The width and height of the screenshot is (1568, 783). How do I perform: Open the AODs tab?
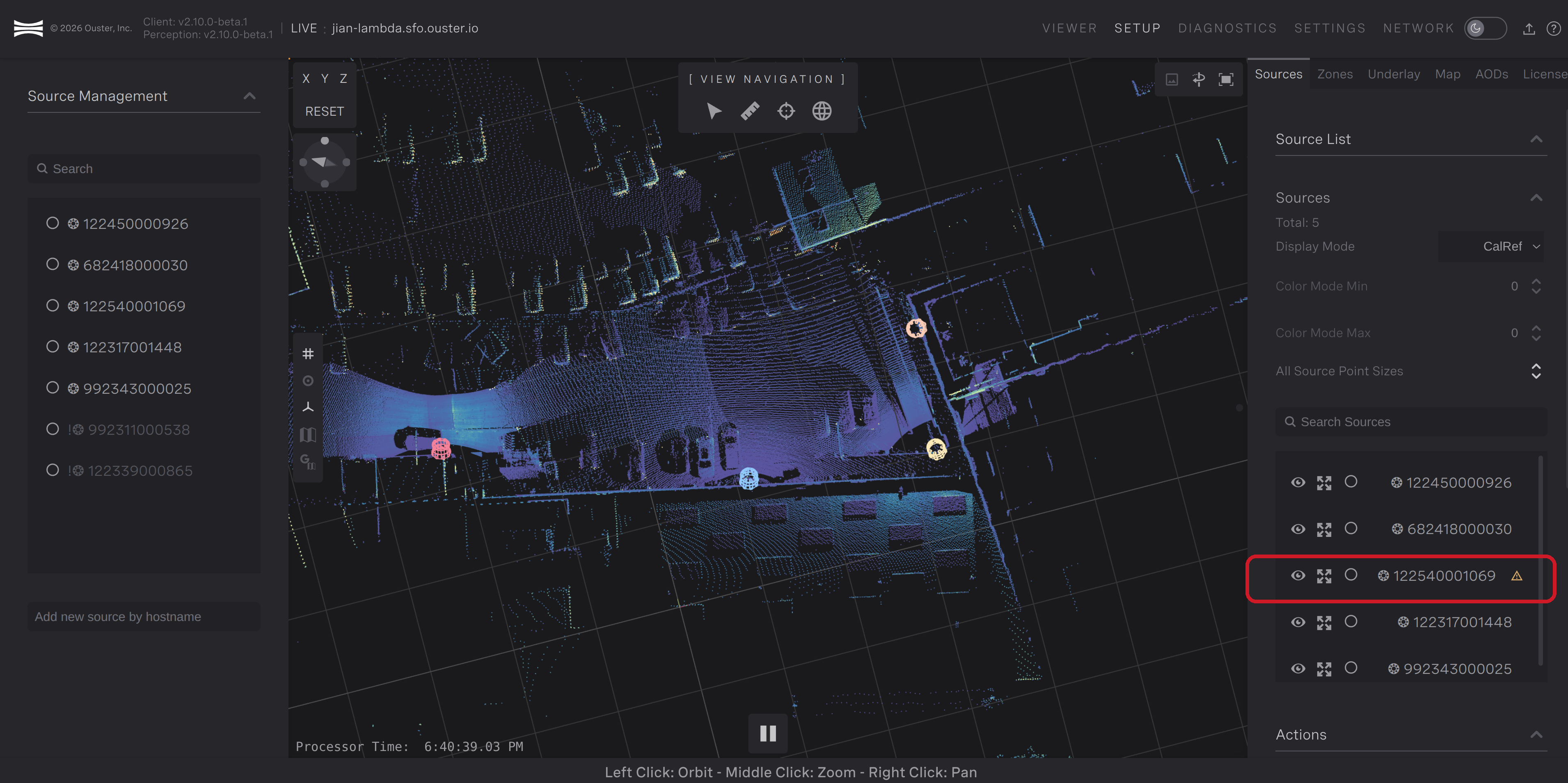1491,74
